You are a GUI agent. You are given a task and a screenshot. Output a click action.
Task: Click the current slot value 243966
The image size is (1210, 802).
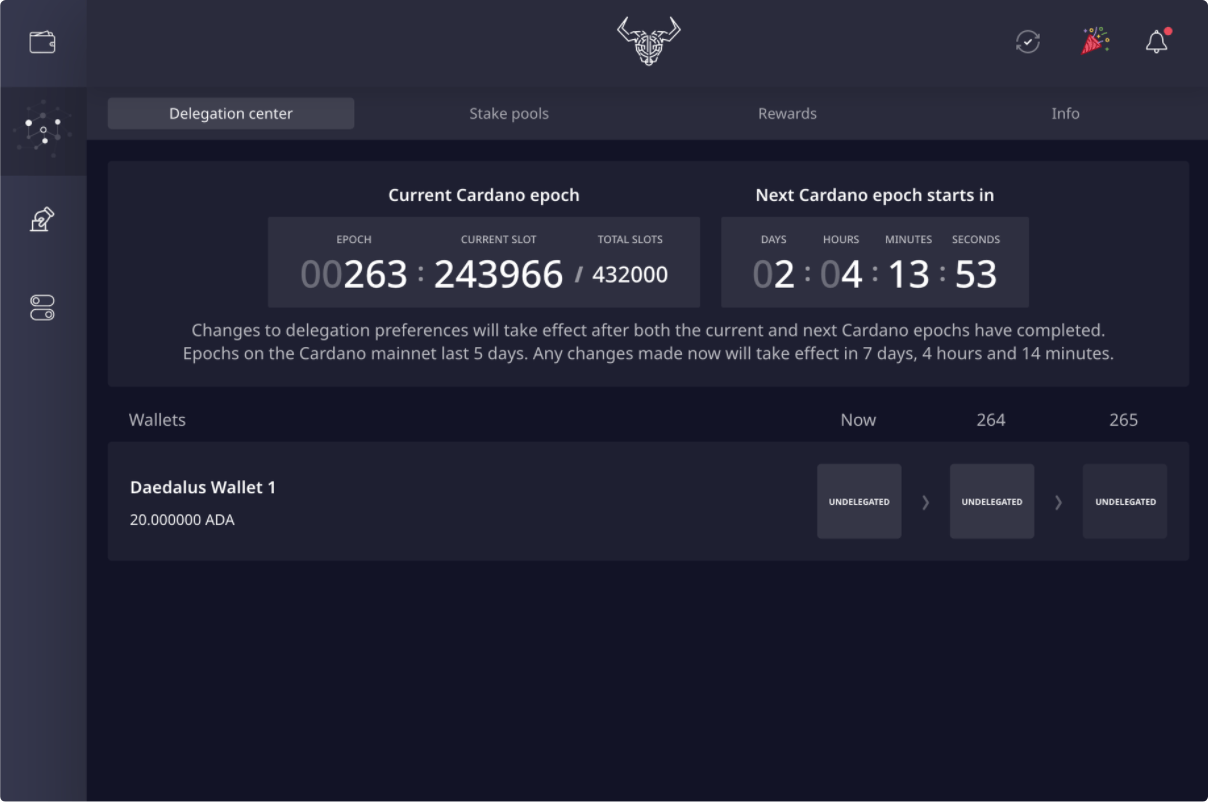coord(498,274)
